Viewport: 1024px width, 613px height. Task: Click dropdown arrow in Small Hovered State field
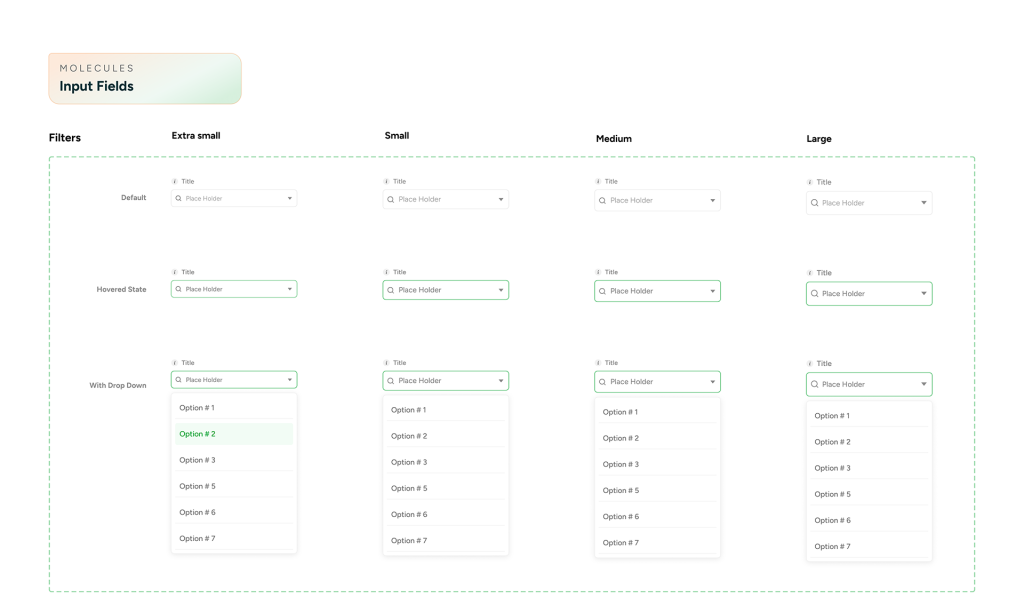tap(501, 290)
